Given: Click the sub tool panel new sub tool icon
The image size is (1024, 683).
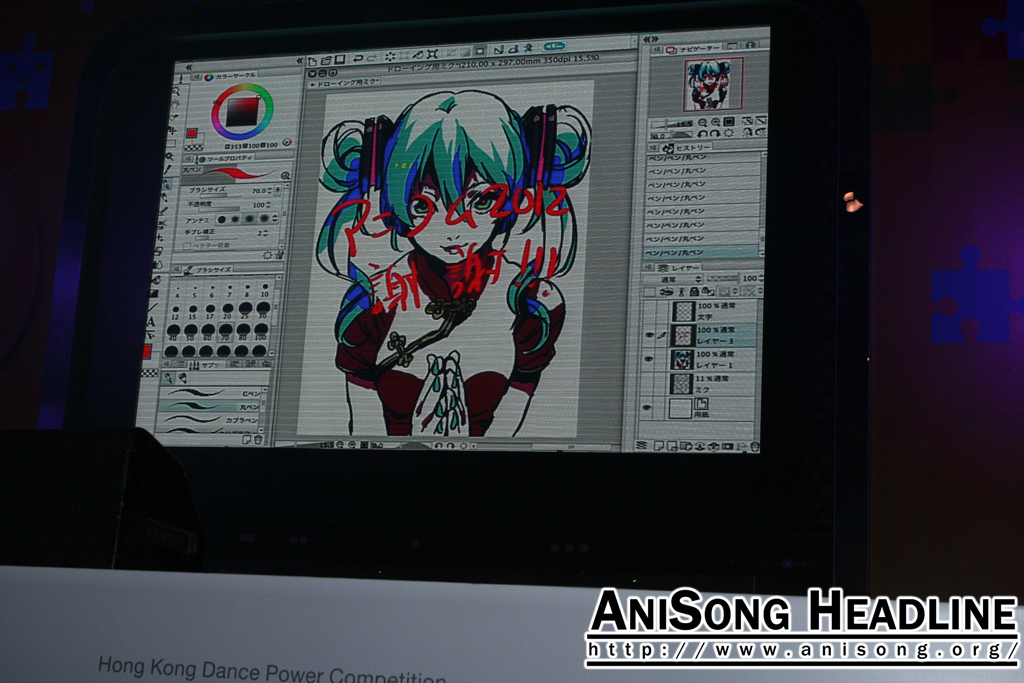Looking at the screenshot, I should pos(246,440).
